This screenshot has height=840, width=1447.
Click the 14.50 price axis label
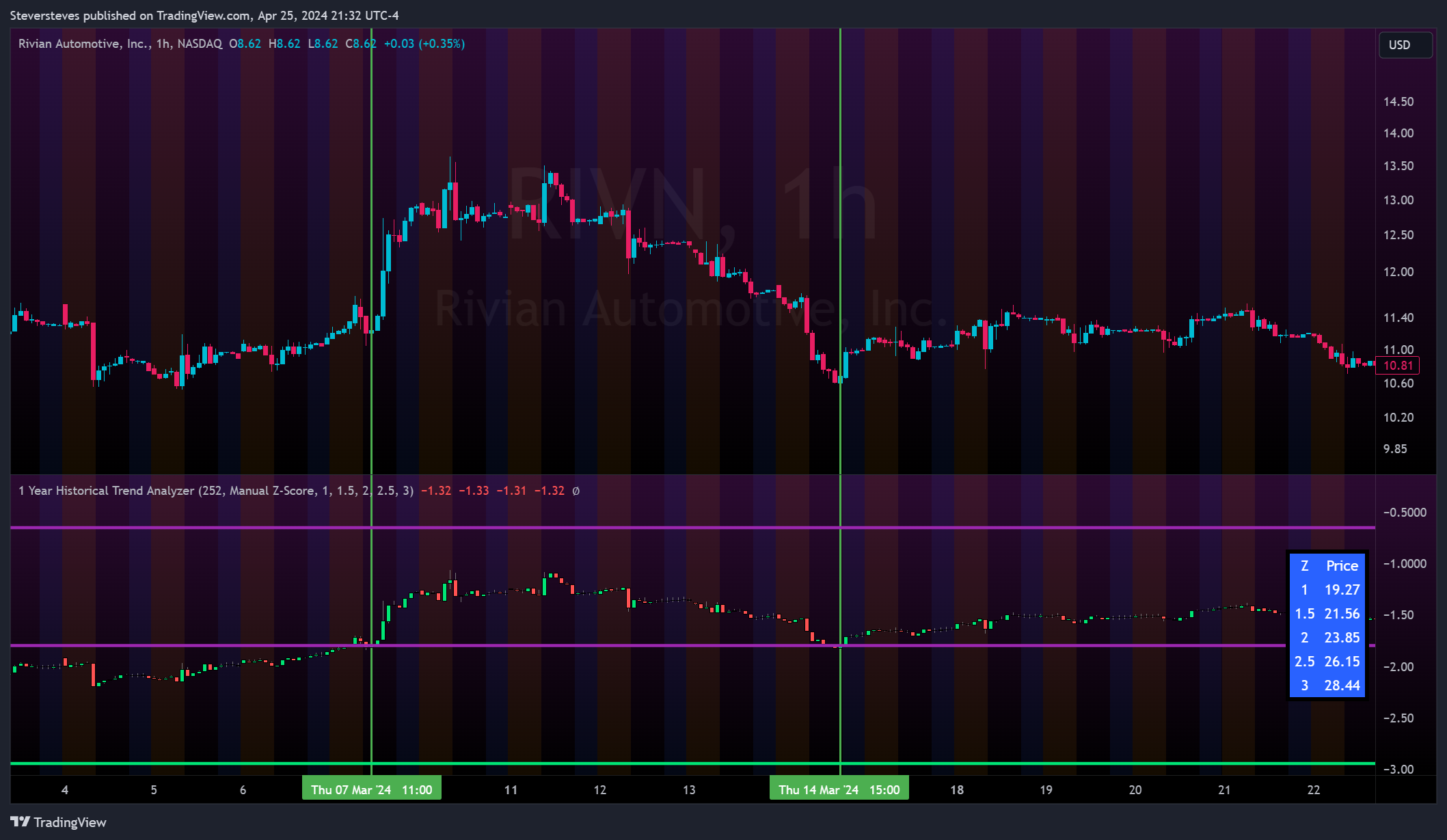(x=1398, y=102)
